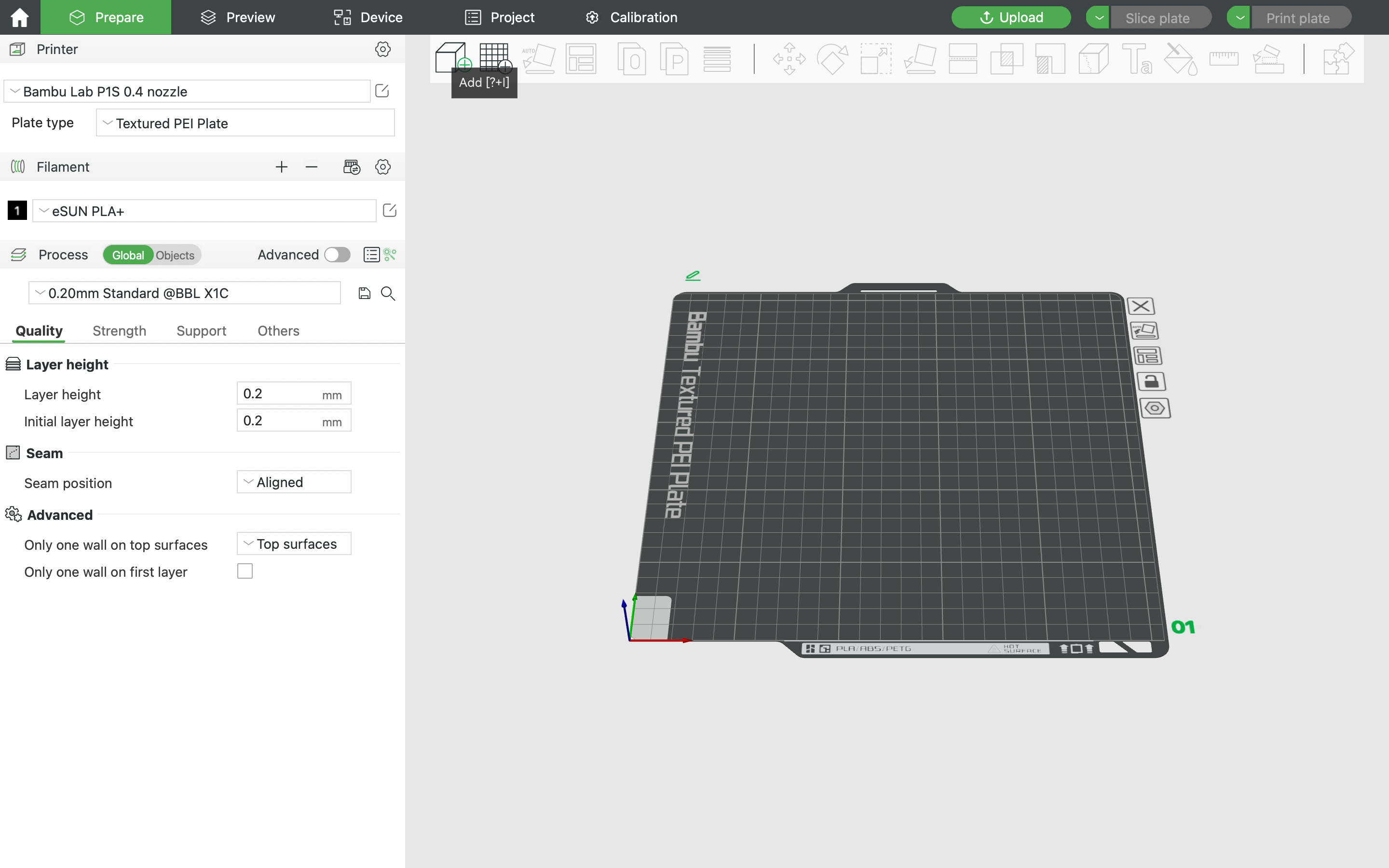This screenshot has width=1389, height=868.
Task: Click the Split to objects icon
Action: tap(631, 58)
